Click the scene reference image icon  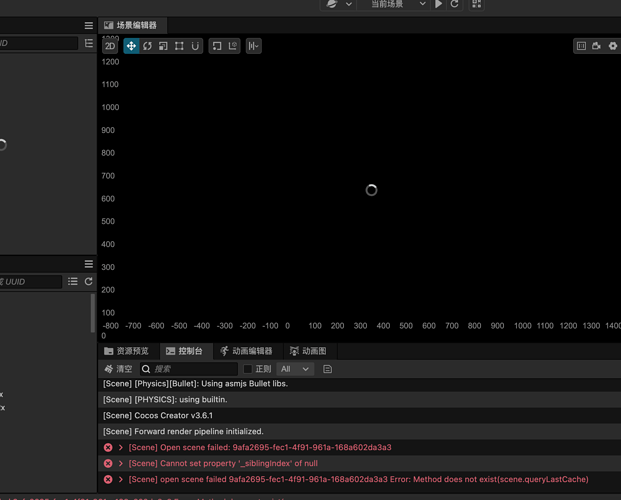pyautogui.click(x=581, y=46)
